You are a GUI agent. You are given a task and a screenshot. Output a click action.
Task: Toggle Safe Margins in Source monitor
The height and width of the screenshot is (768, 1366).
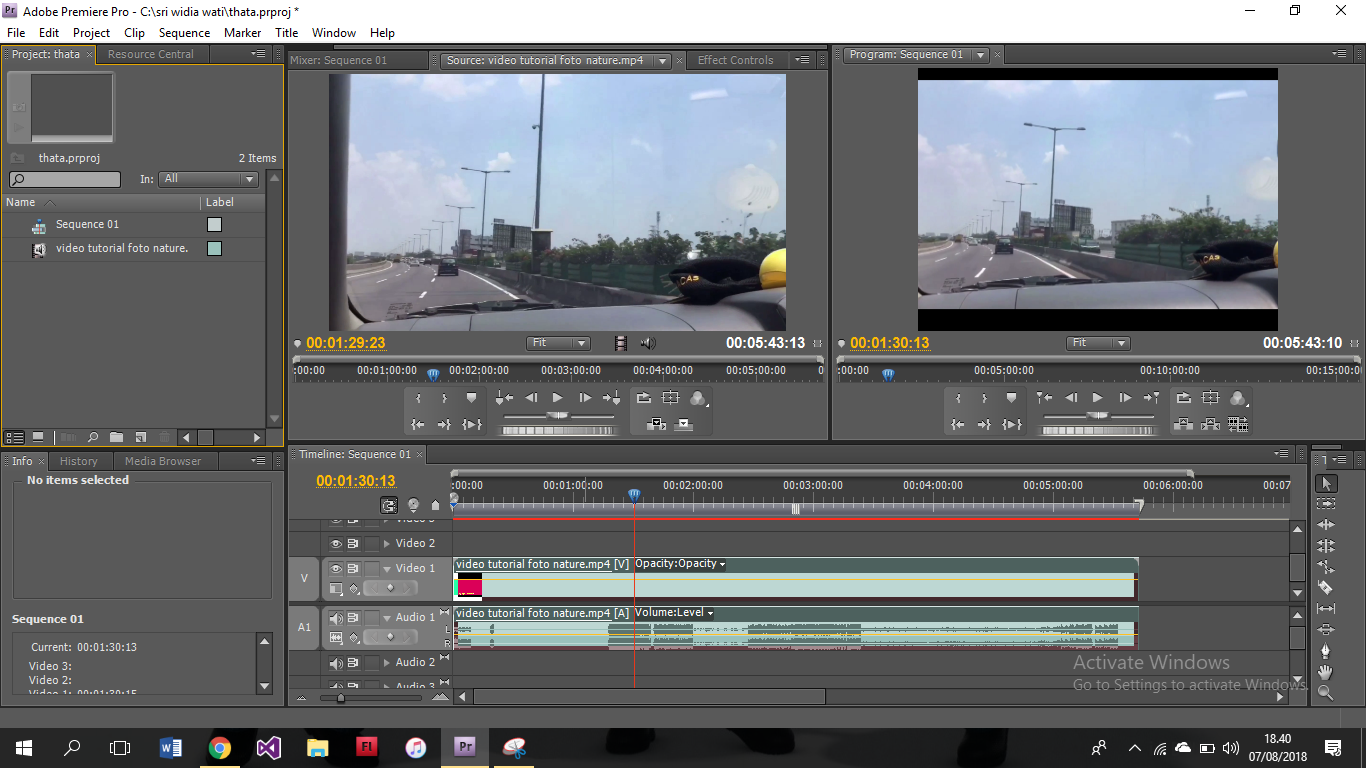coord(671,397)
